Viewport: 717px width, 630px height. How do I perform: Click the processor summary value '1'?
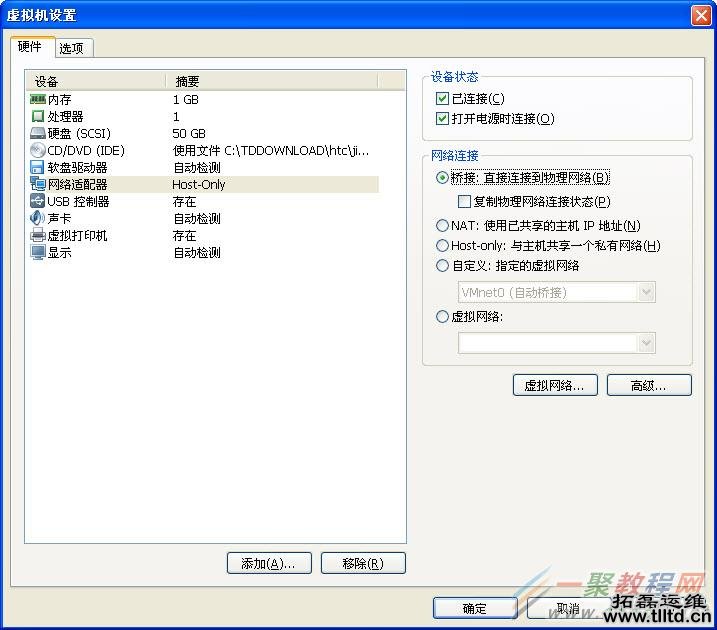[x=176, y=117]
